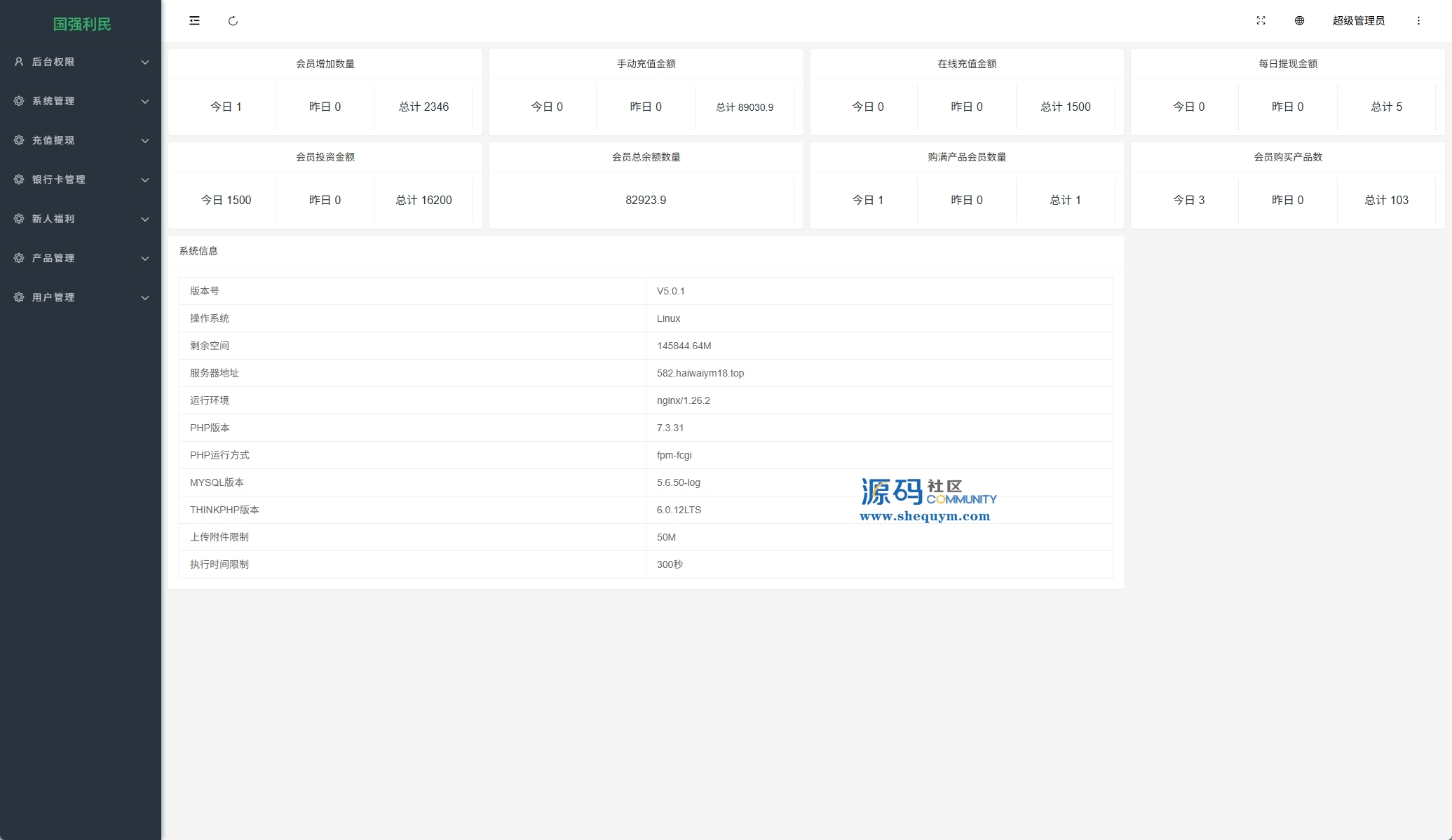The height and width of the screenshot is (840, 1452).
Task: Open the 产品管理 sidebar menu
Action: (x=53, y=258)
